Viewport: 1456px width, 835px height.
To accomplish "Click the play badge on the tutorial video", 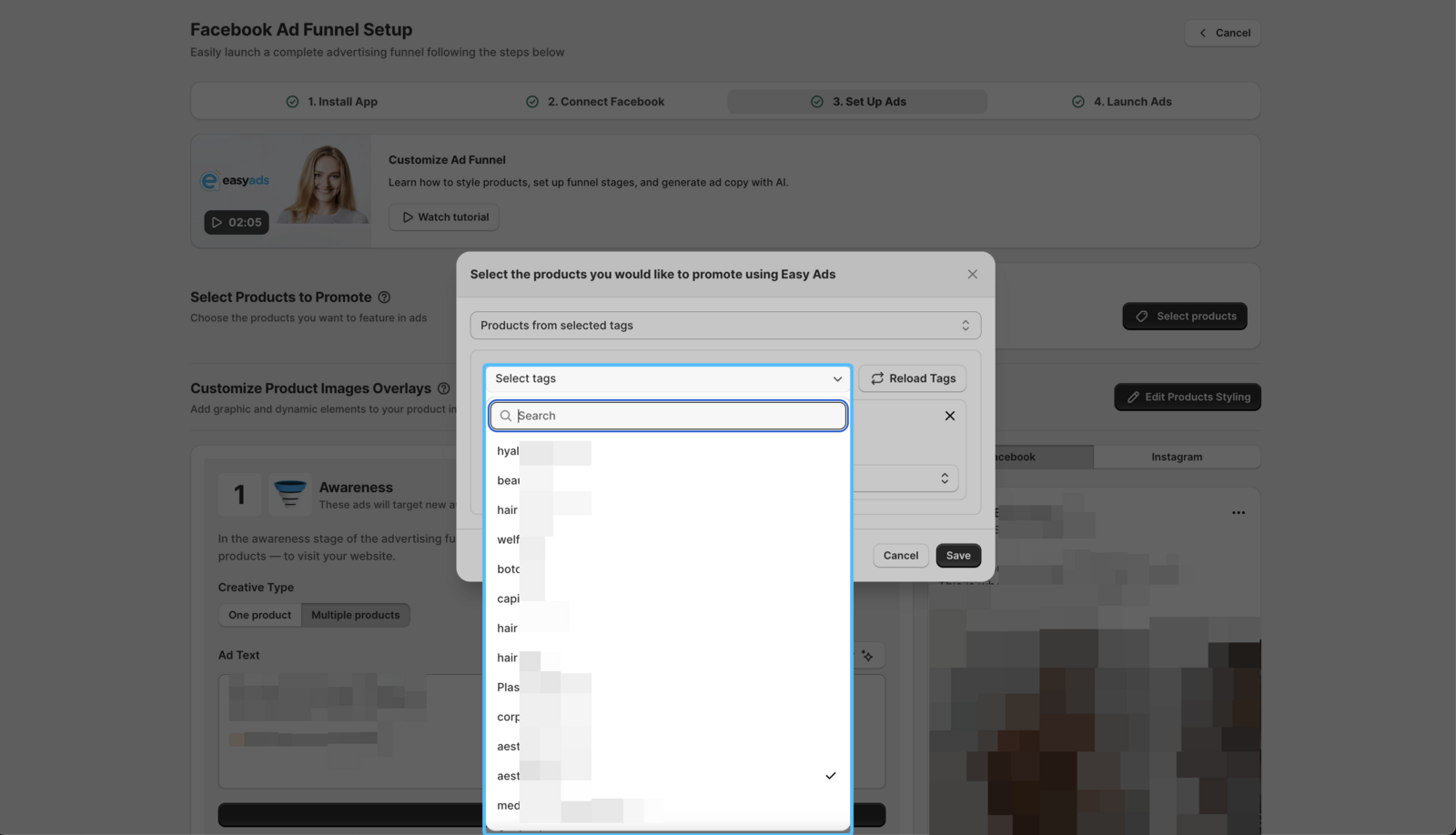I will point(217,221).
